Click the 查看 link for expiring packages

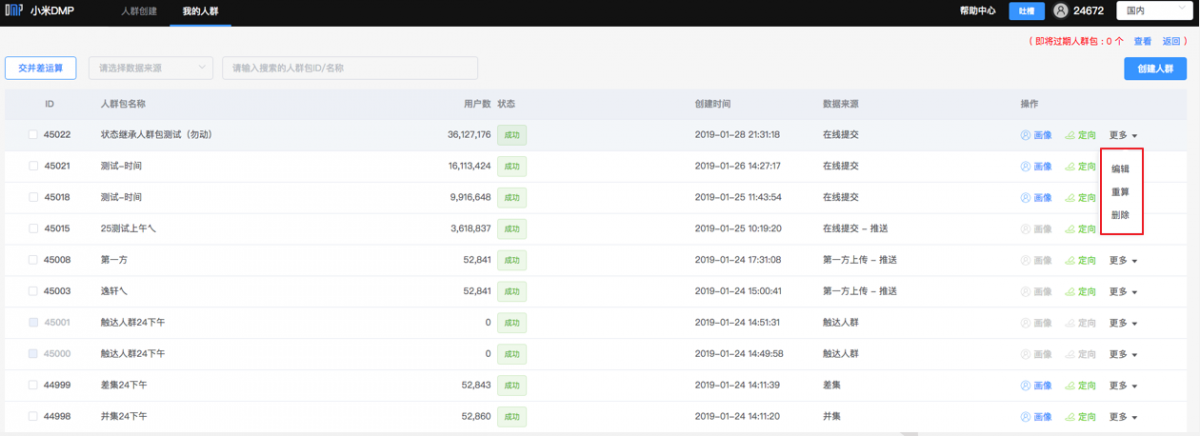[1142, 41]
